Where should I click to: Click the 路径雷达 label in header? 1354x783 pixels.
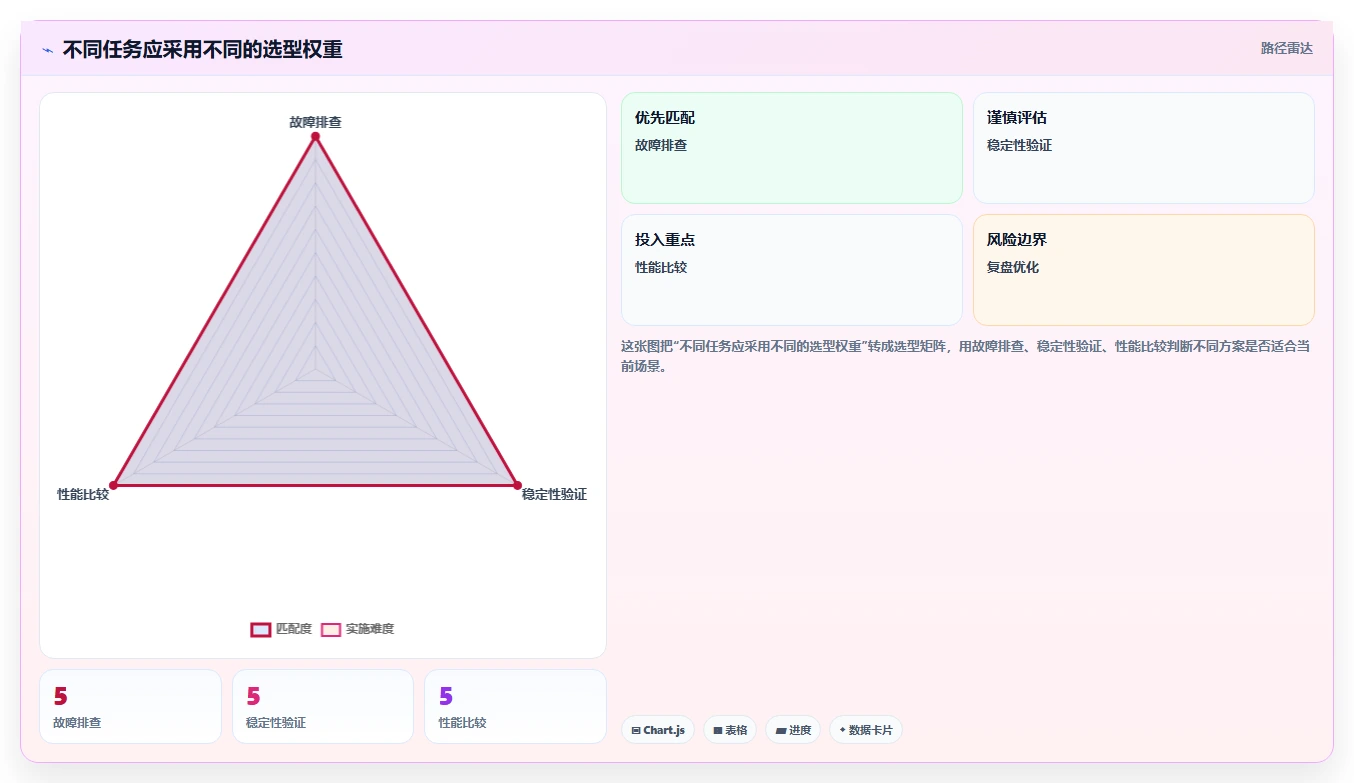1286,48
